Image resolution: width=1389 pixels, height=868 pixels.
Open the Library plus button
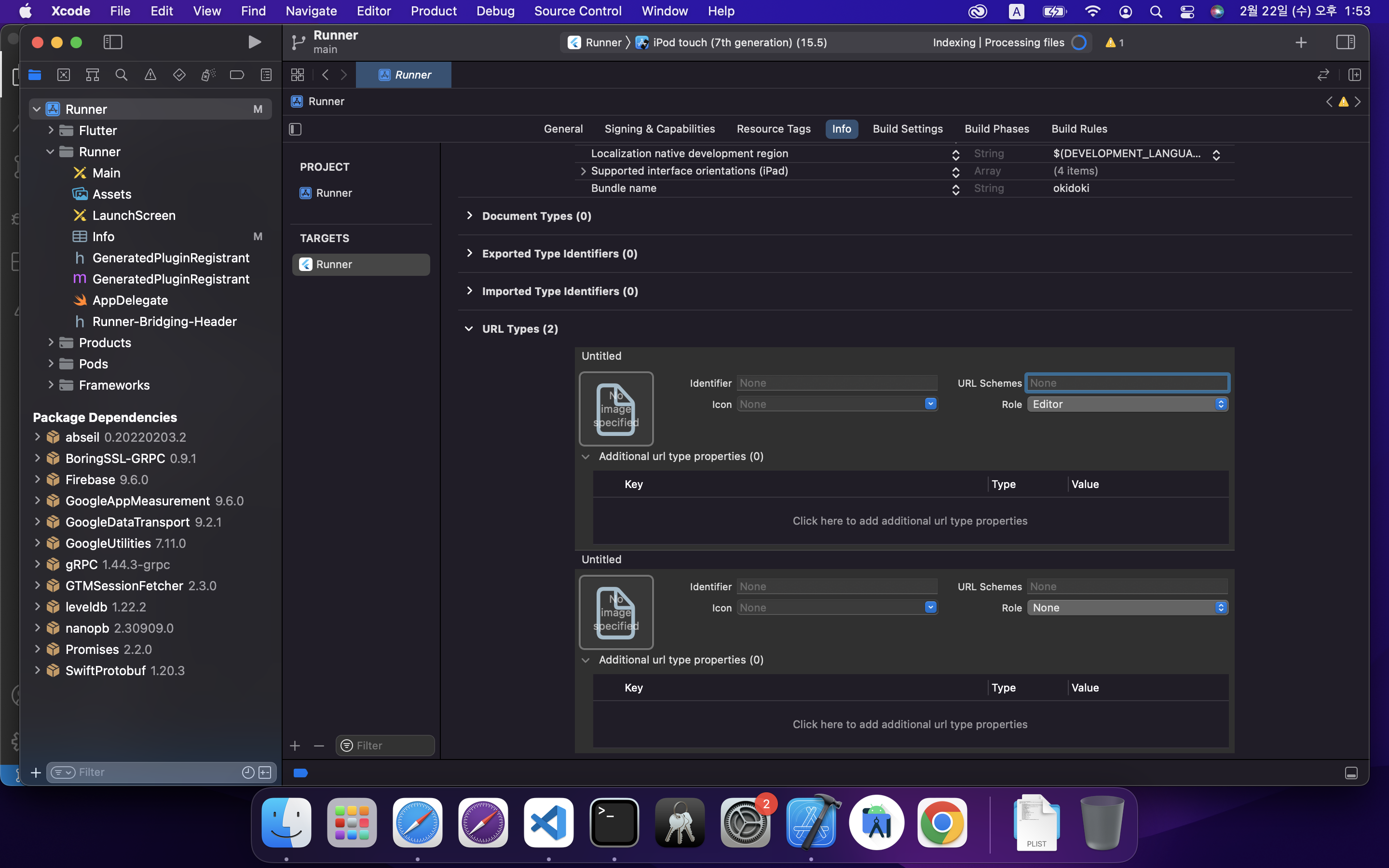[x=1301, y=42]
